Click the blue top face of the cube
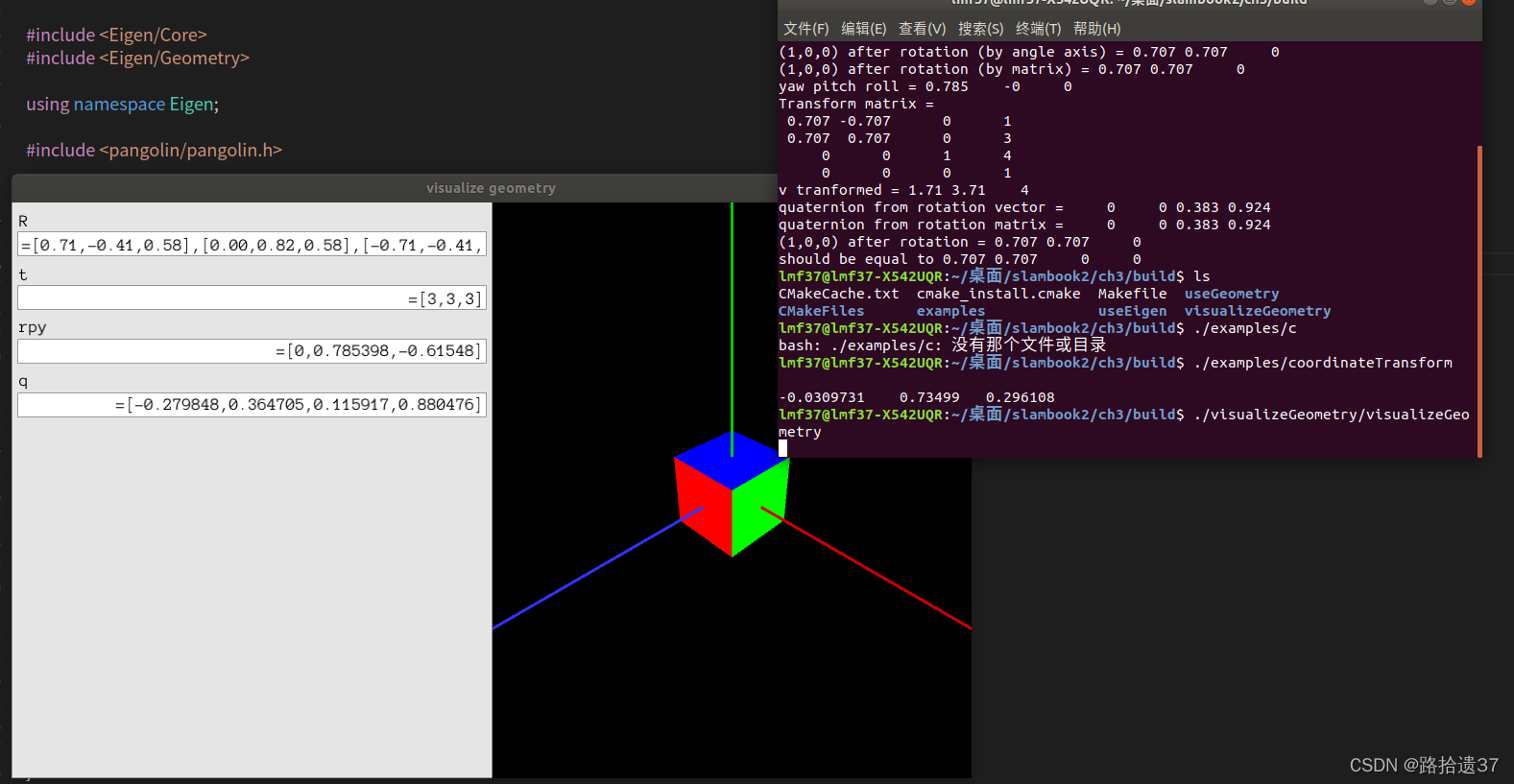This screenshot has width=1514, height=784. click(x=732, y=461)
